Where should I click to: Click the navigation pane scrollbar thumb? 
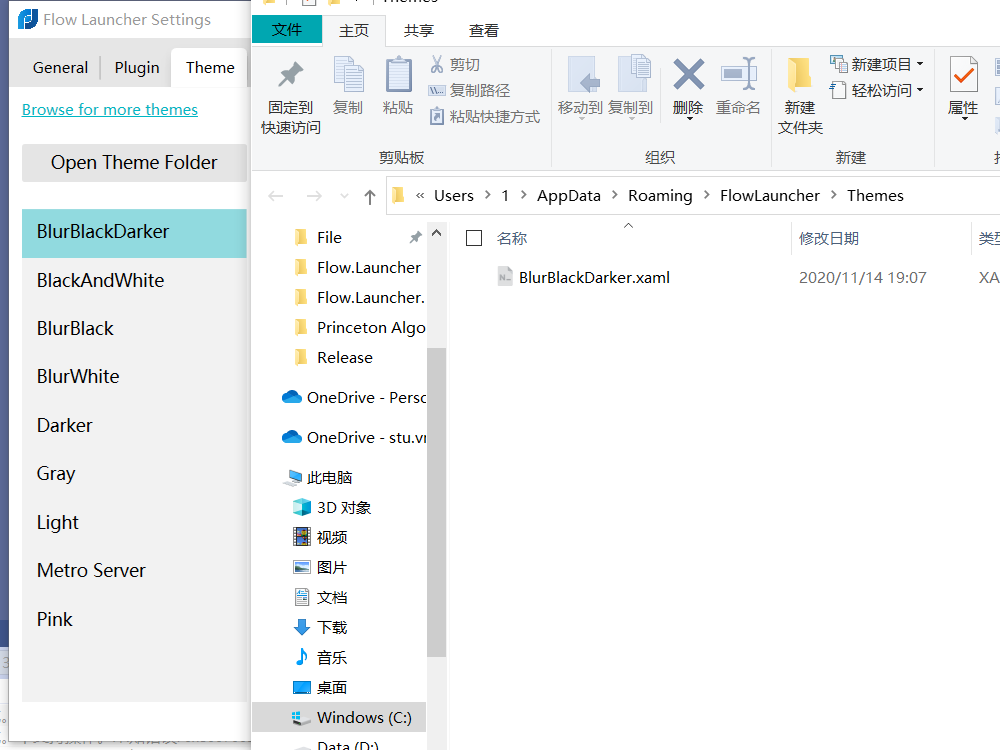click(x=436, y=502)
